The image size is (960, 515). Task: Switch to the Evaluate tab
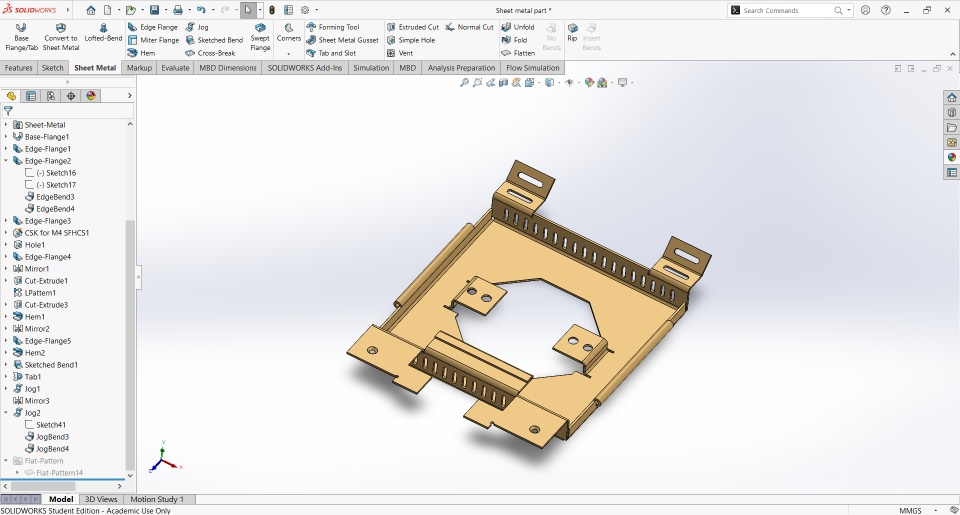click(175, 68)
